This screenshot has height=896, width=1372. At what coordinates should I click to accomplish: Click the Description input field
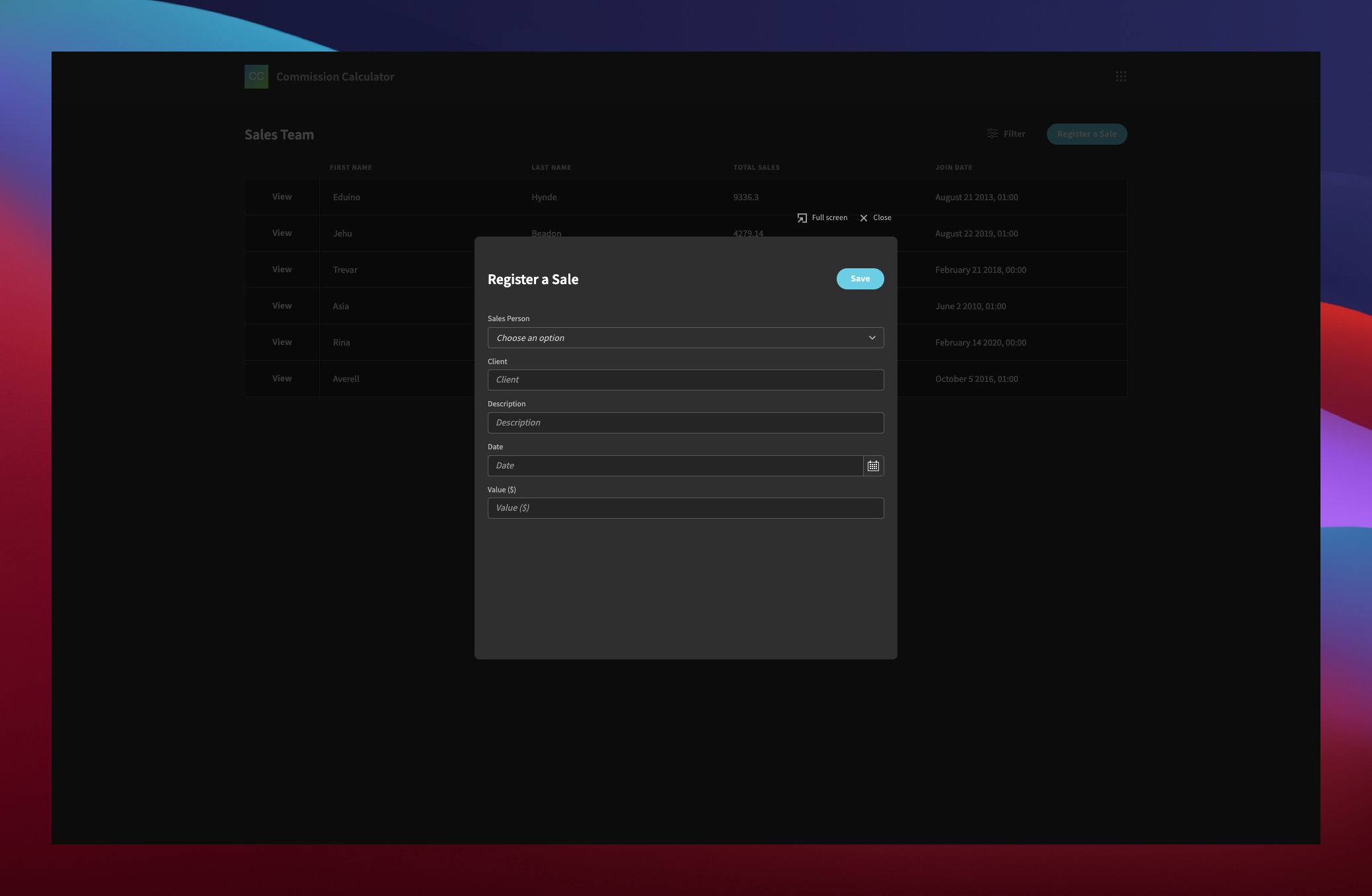[685, 422]
